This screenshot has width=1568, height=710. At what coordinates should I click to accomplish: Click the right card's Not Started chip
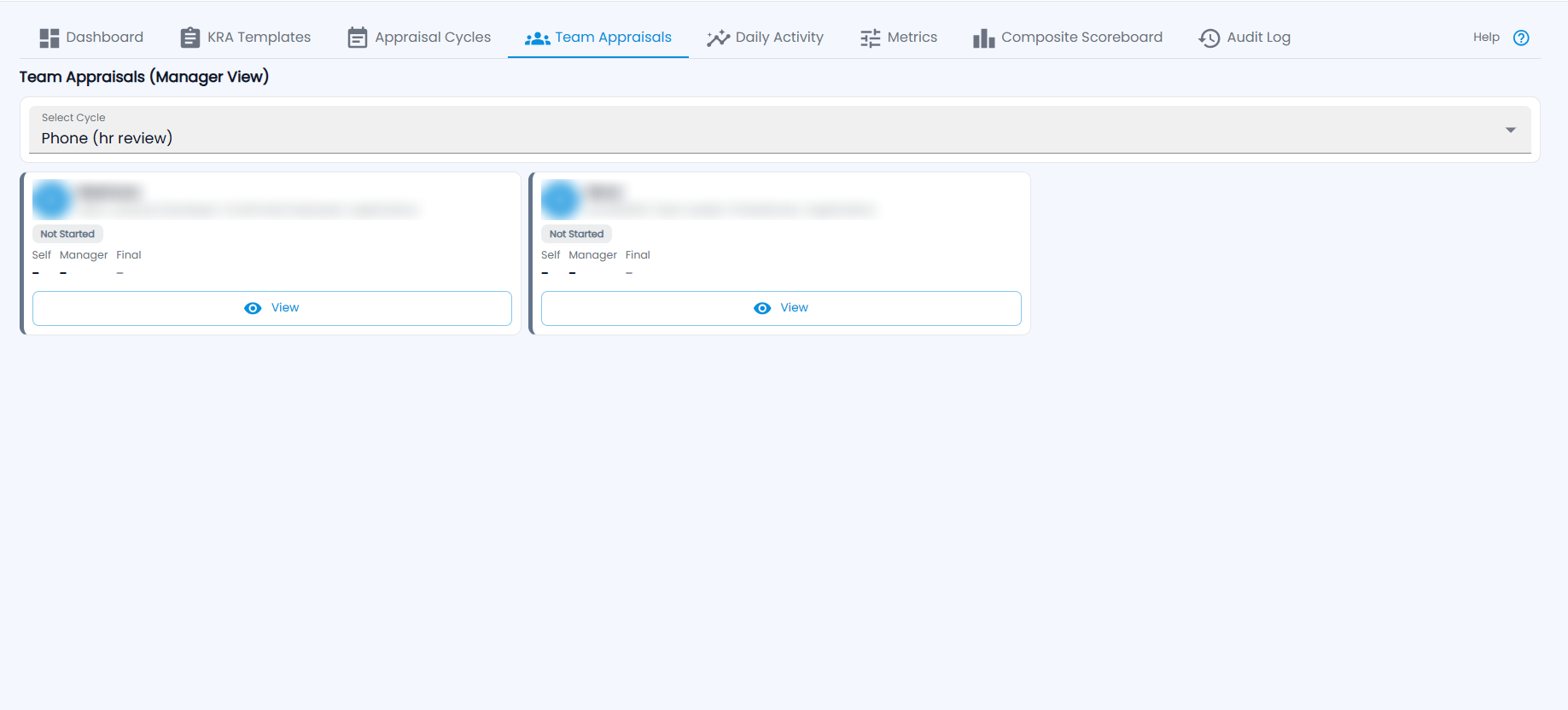[x=576, y=234]
